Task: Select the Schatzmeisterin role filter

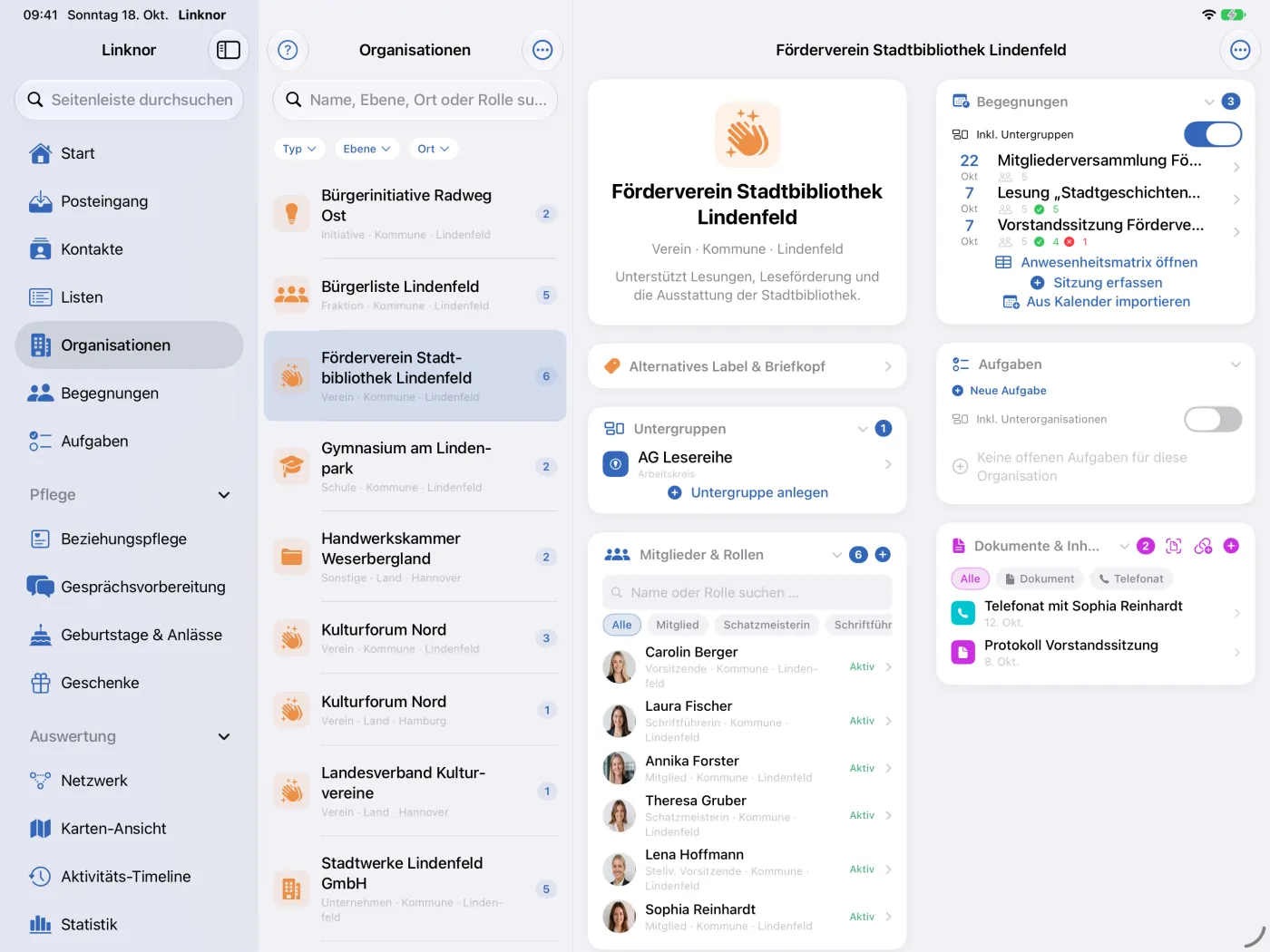Action: click(x=767, y=625)
